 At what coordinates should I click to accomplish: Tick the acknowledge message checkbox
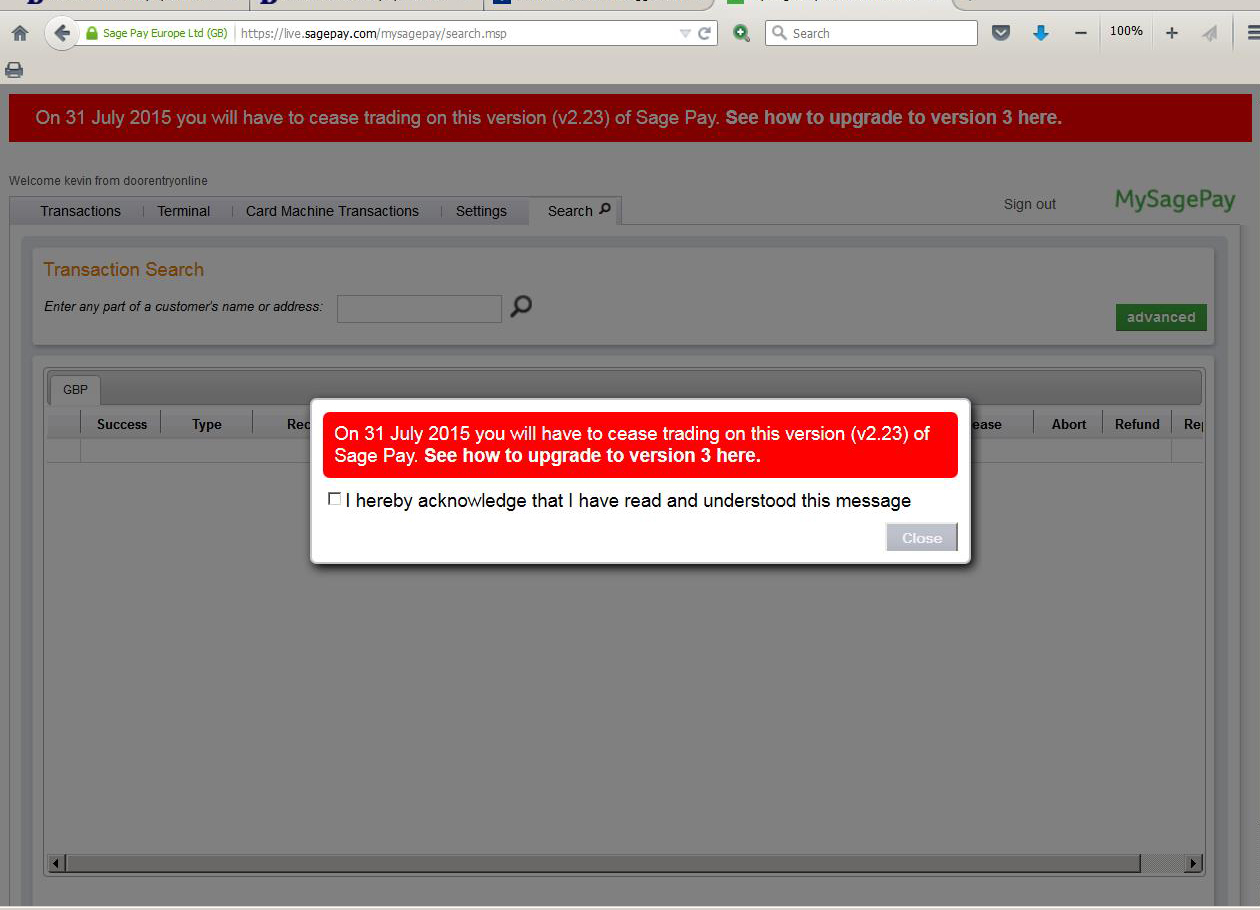pyautogui.click(x=335, y=499)
